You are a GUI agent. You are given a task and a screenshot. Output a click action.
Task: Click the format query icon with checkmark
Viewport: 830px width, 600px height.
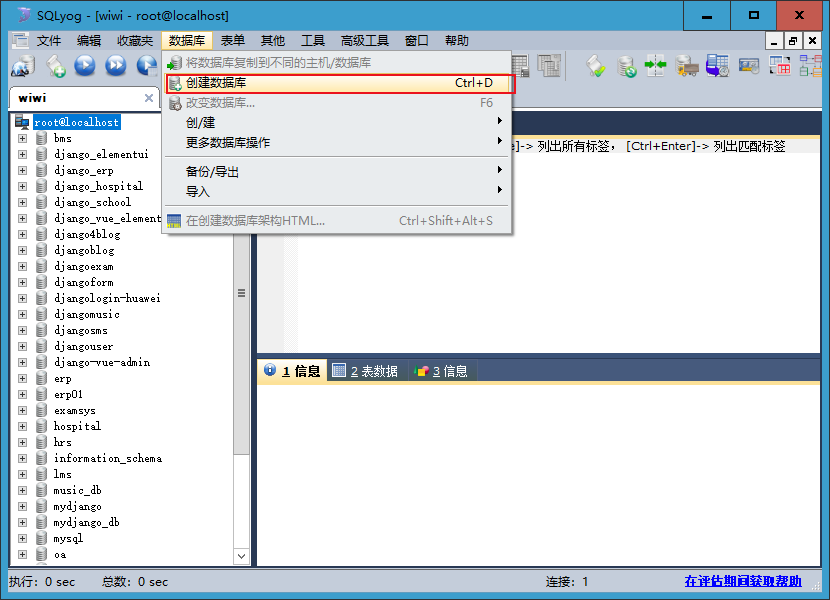coord(596,66)
